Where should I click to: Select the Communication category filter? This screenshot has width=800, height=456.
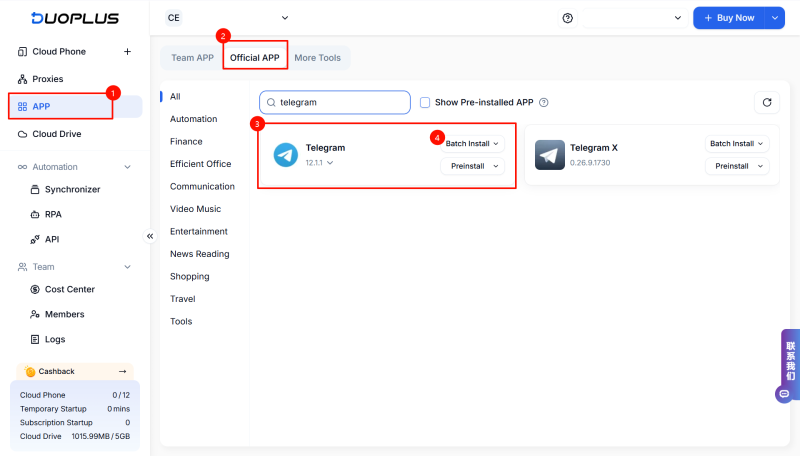click(202, 187)
